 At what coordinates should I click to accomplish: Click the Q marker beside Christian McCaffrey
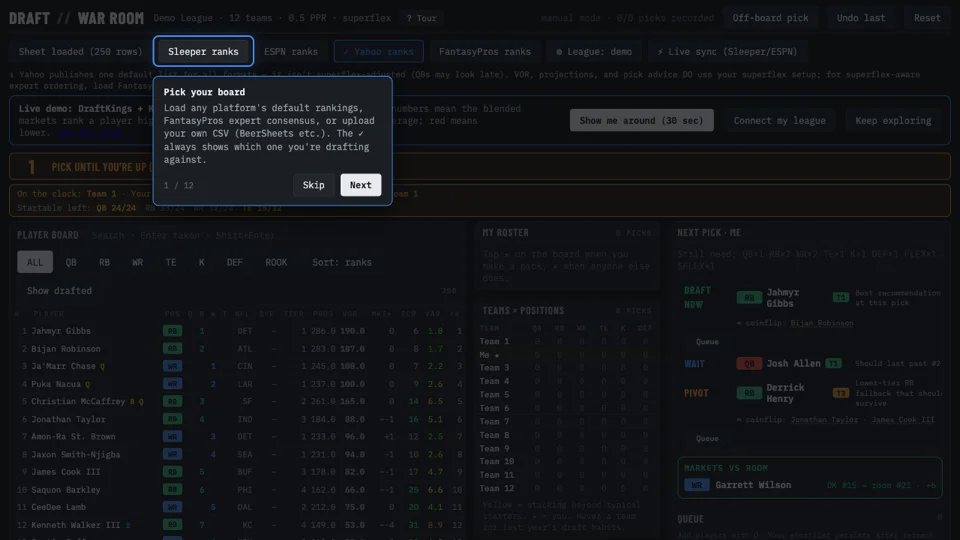(141, 402)
